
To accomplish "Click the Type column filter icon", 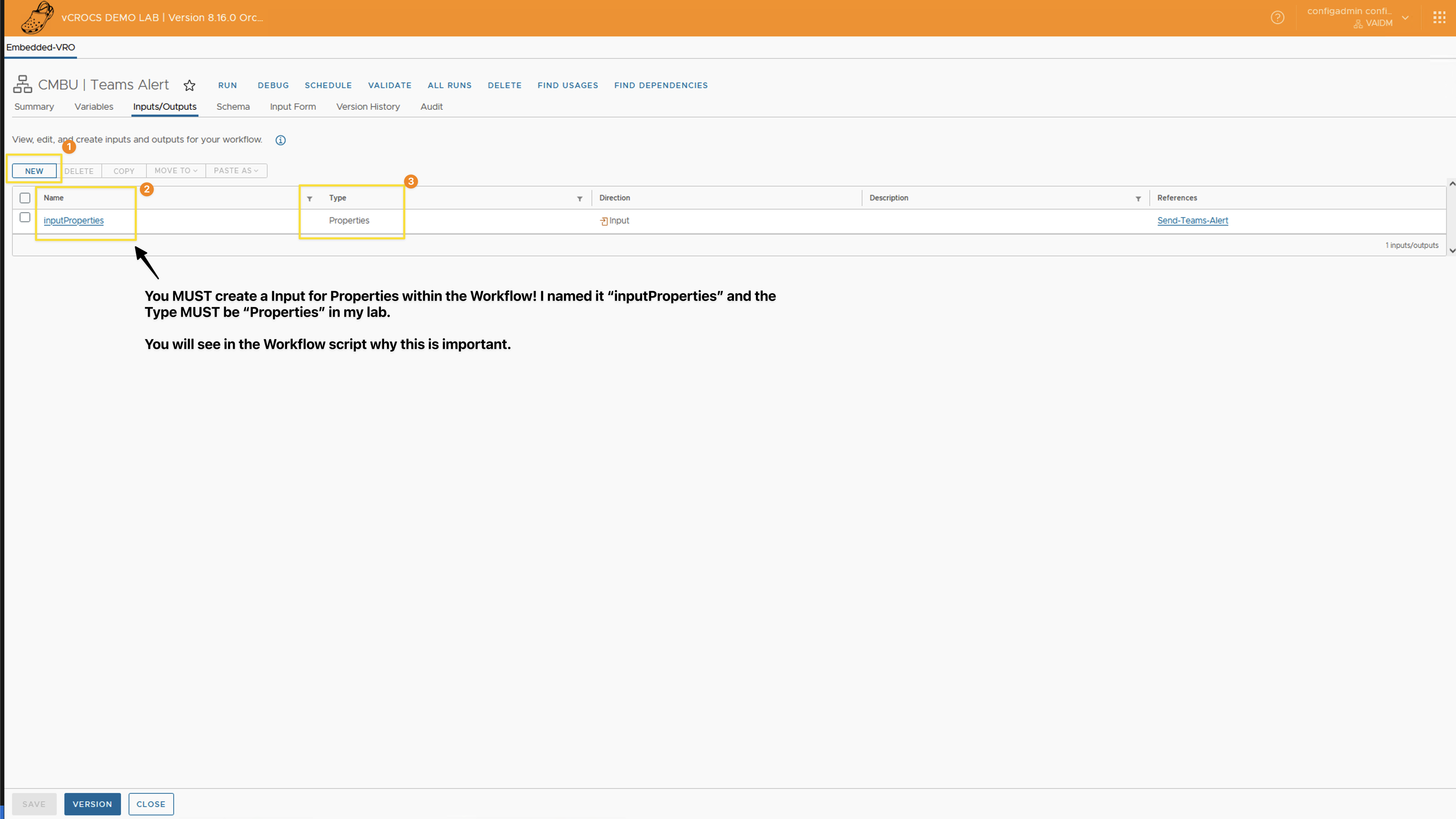I will [579, 198].
